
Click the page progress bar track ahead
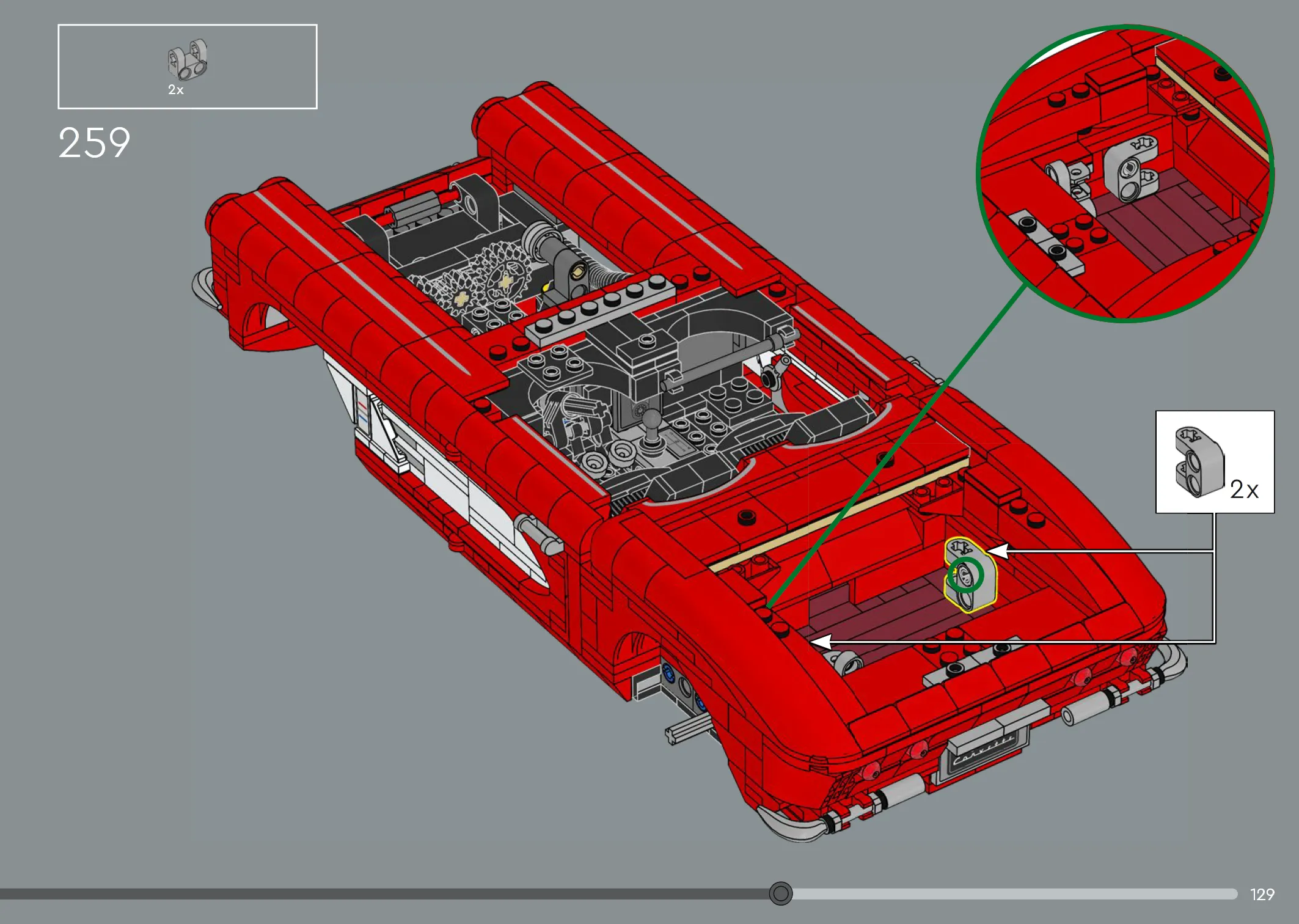[1014, 894]
